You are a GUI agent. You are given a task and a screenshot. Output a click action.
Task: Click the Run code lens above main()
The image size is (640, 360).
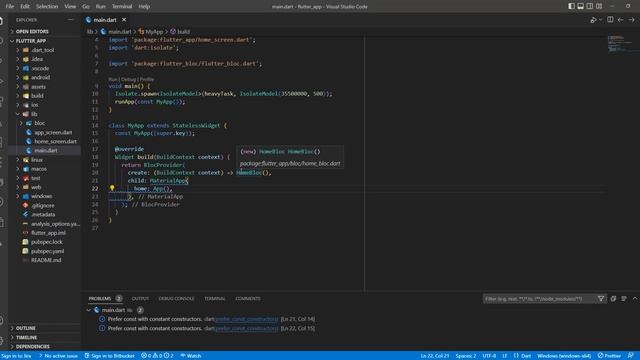(x=113, y=79)
